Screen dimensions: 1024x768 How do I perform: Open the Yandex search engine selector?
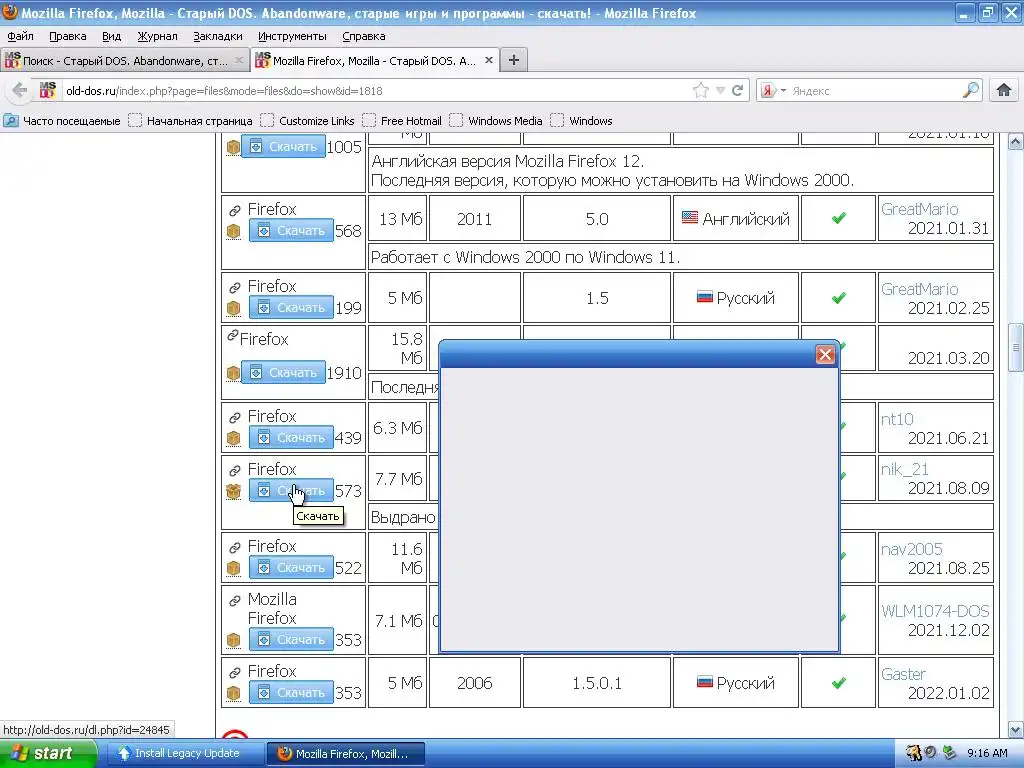[773, 90]
